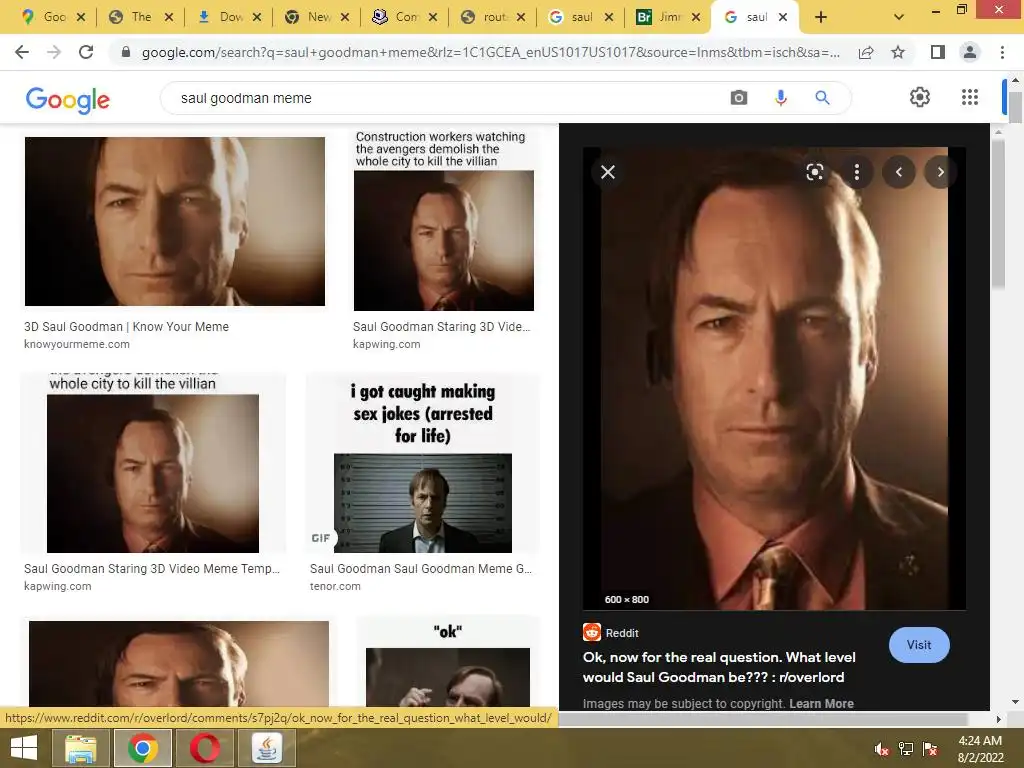Open the Google apps grid
Screen dimensions: 1024x768
tap(970, 97)
